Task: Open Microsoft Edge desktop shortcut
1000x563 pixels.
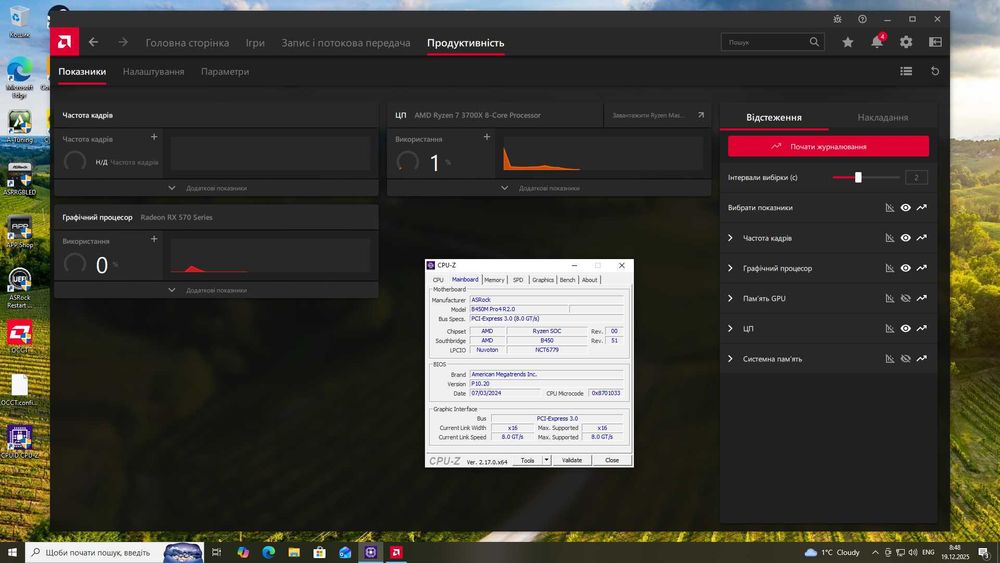Action: point(19,77)
